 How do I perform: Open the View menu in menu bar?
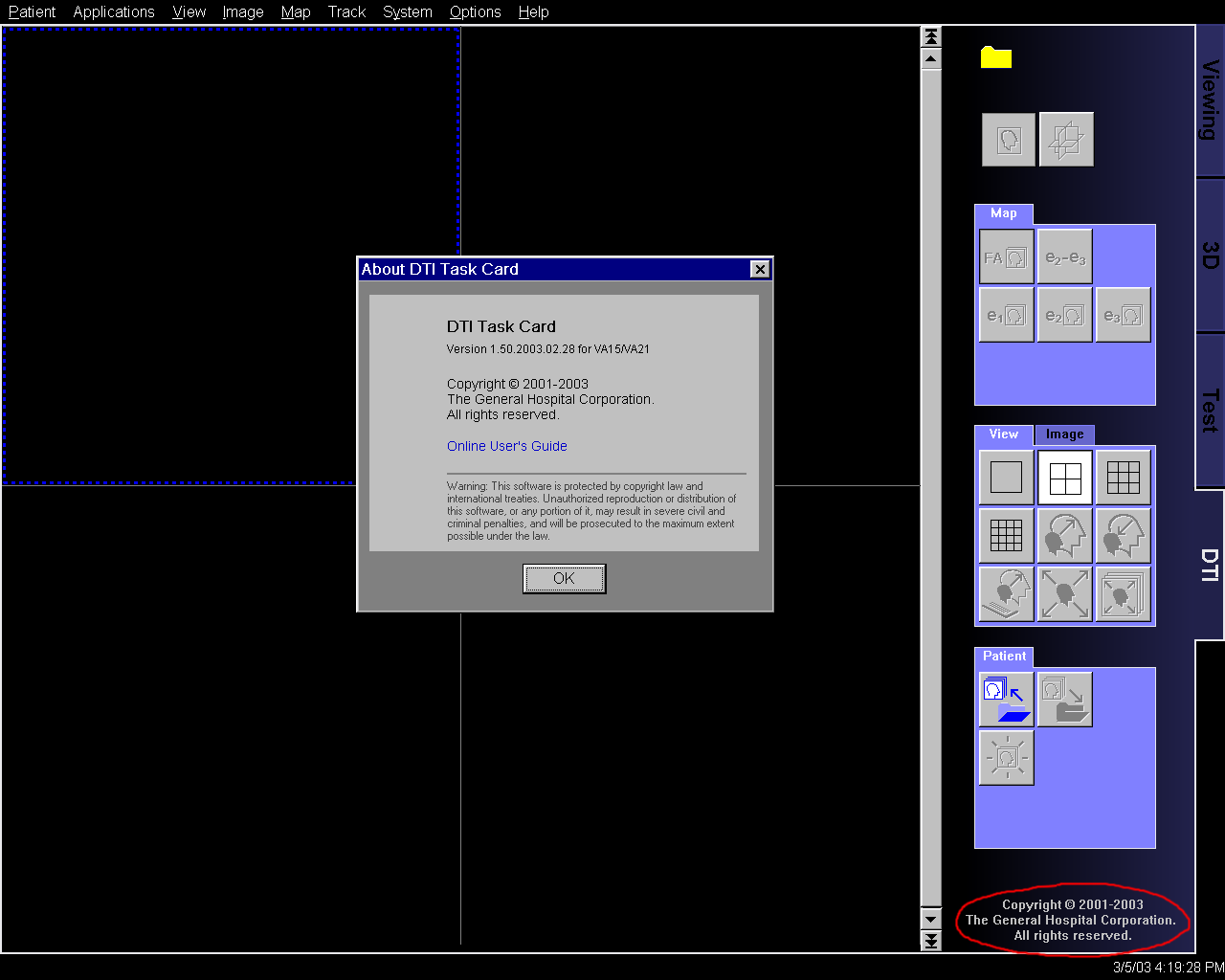pyautogui.click(x=189, y=11)
